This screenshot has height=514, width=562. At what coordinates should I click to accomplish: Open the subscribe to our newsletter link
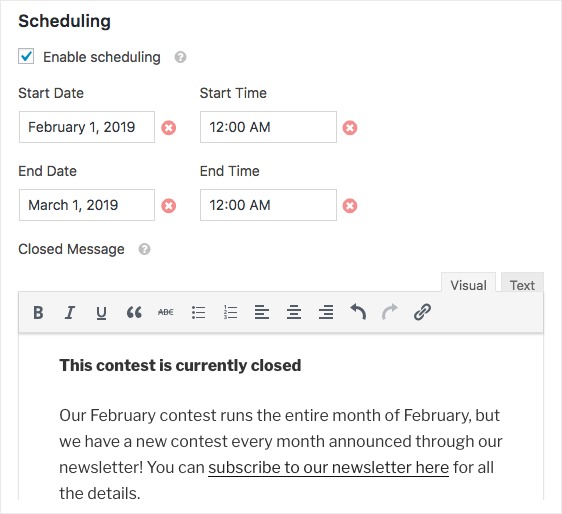(328, 467)
